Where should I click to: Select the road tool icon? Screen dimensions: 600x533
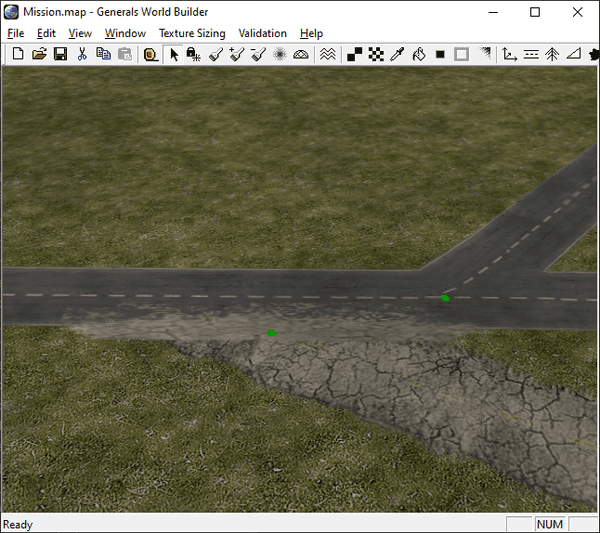[531, 54]
